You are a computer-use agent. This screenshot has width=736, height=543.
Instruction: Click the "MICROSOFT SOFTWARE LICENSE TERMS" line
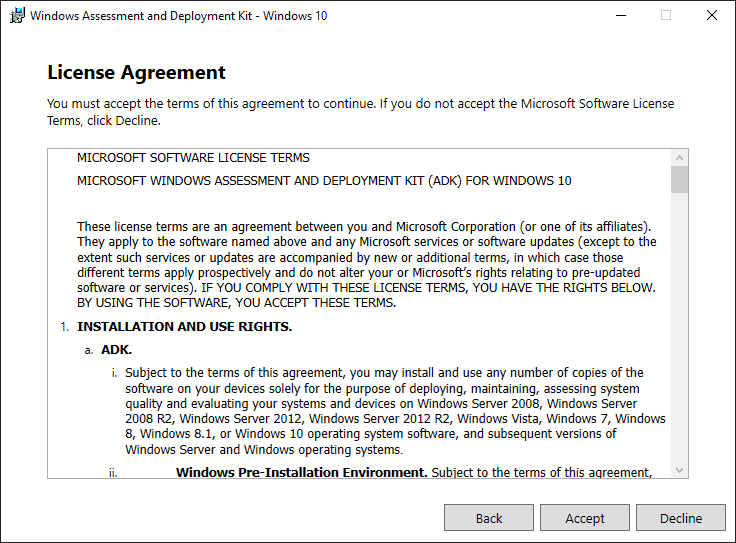[x=193, y=158]
